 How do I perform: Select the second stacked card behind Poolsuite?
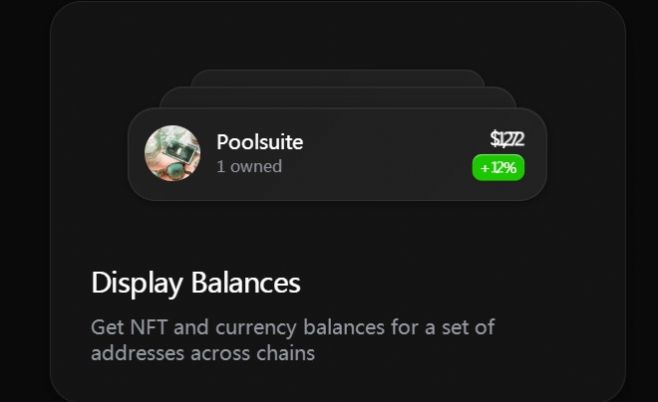[x=338, y=97]
